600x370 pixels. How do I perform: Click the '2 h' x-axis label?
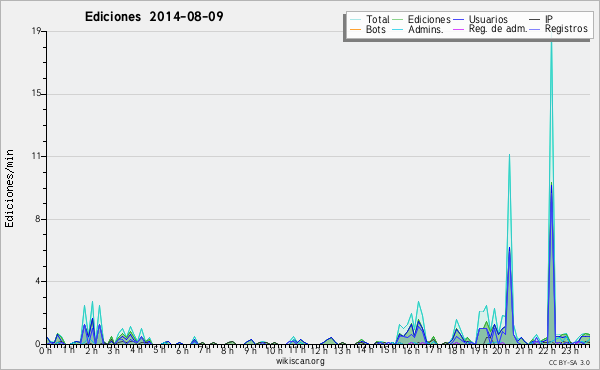coord(91,350)
